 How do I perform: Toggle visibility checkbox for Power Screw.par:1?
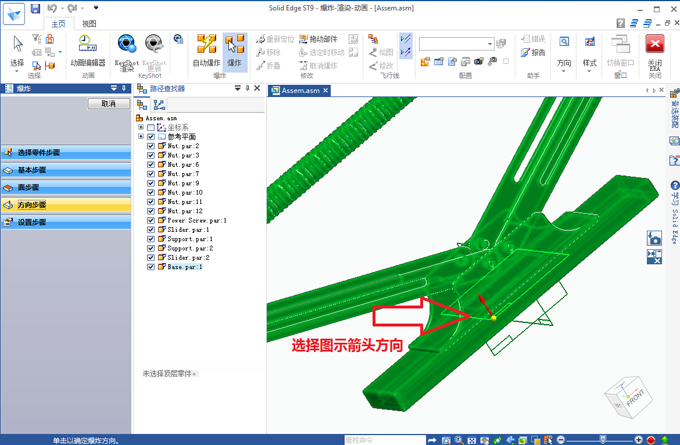pyautogui.click(x=151, y=221)
